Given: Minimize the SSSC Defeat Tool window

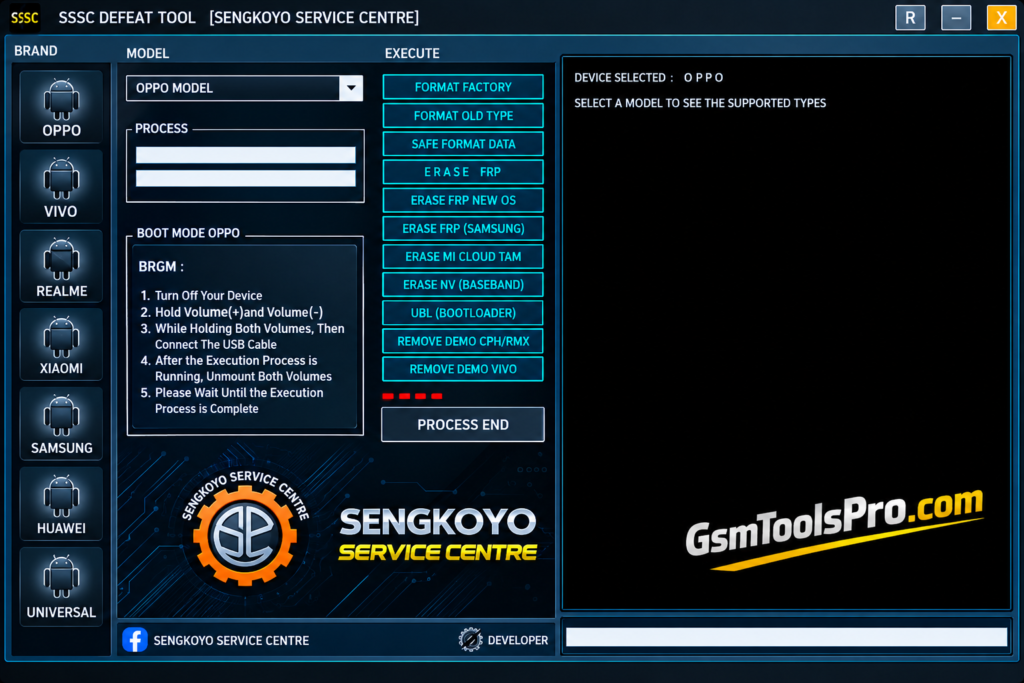Looking at the screenshot, I should (956, 18).
